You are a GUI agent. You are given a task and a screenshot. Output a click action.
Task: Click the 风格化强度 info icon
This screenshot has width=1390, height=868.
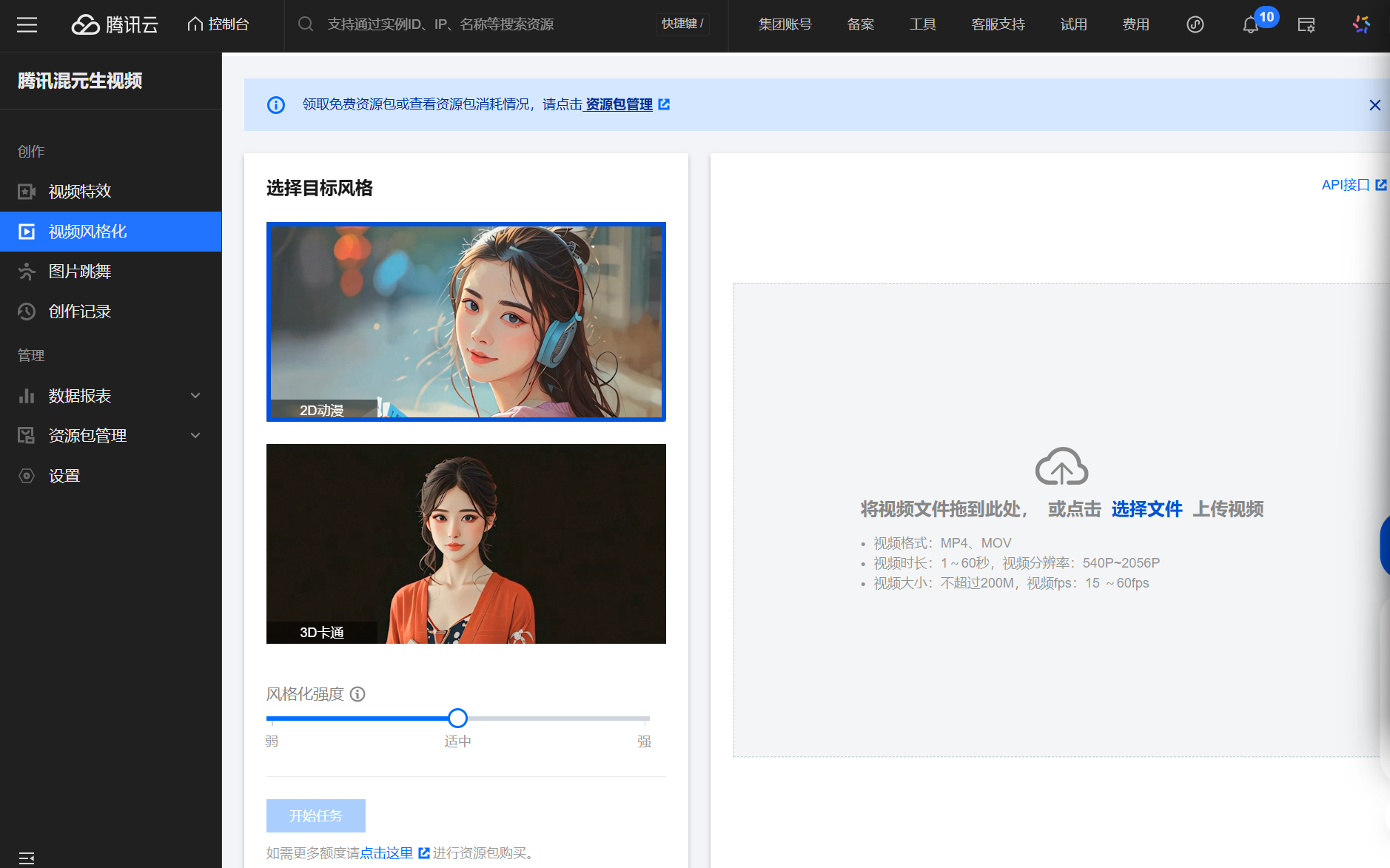[357, 694]
